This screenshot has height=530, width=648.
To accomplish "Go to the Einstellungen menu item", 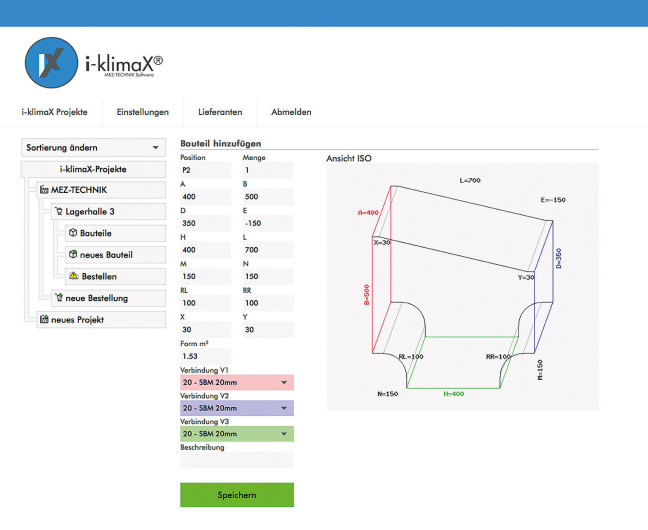I will click(136, 112).
